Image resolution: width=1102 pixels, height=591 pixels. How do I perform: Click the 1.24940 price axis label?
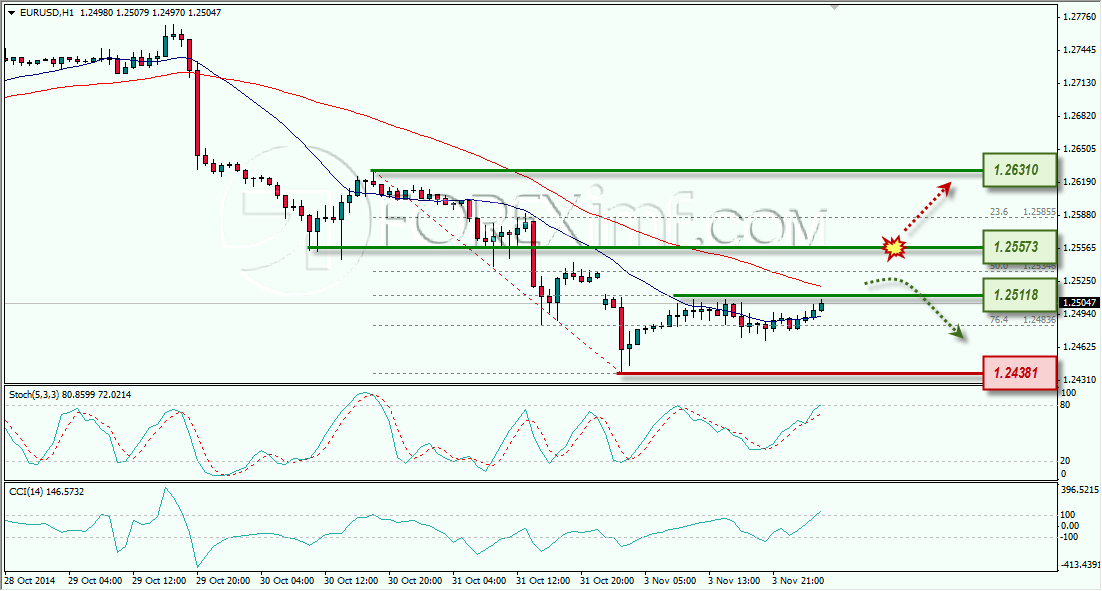[x=1079, y=314]
